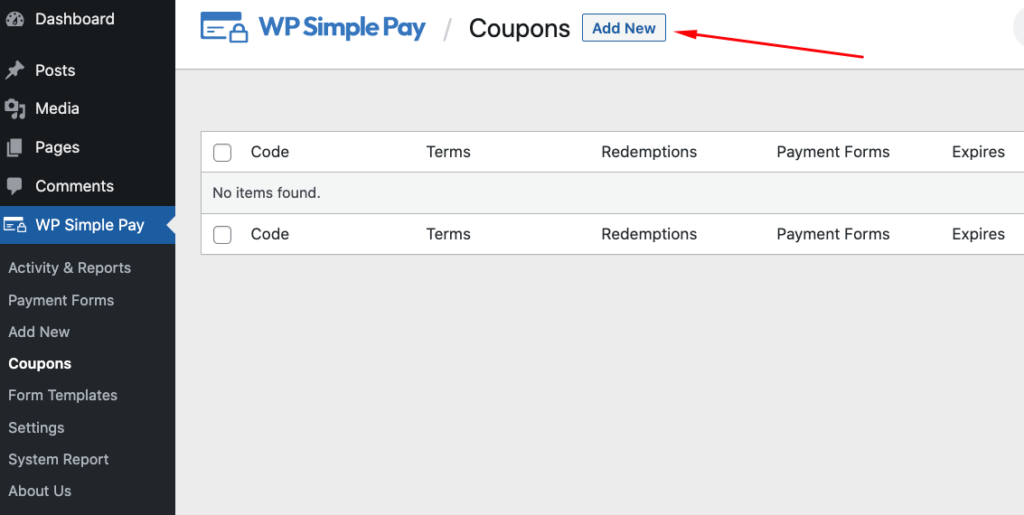Open Activity & Reports submenu item

69,268
